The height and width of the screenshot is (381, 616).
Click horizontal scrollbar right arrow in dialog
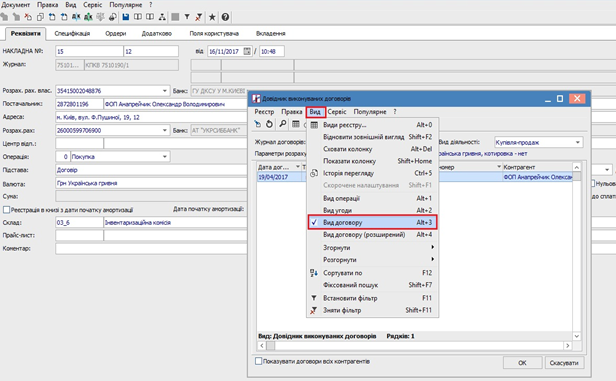click(x=567, y=346)
